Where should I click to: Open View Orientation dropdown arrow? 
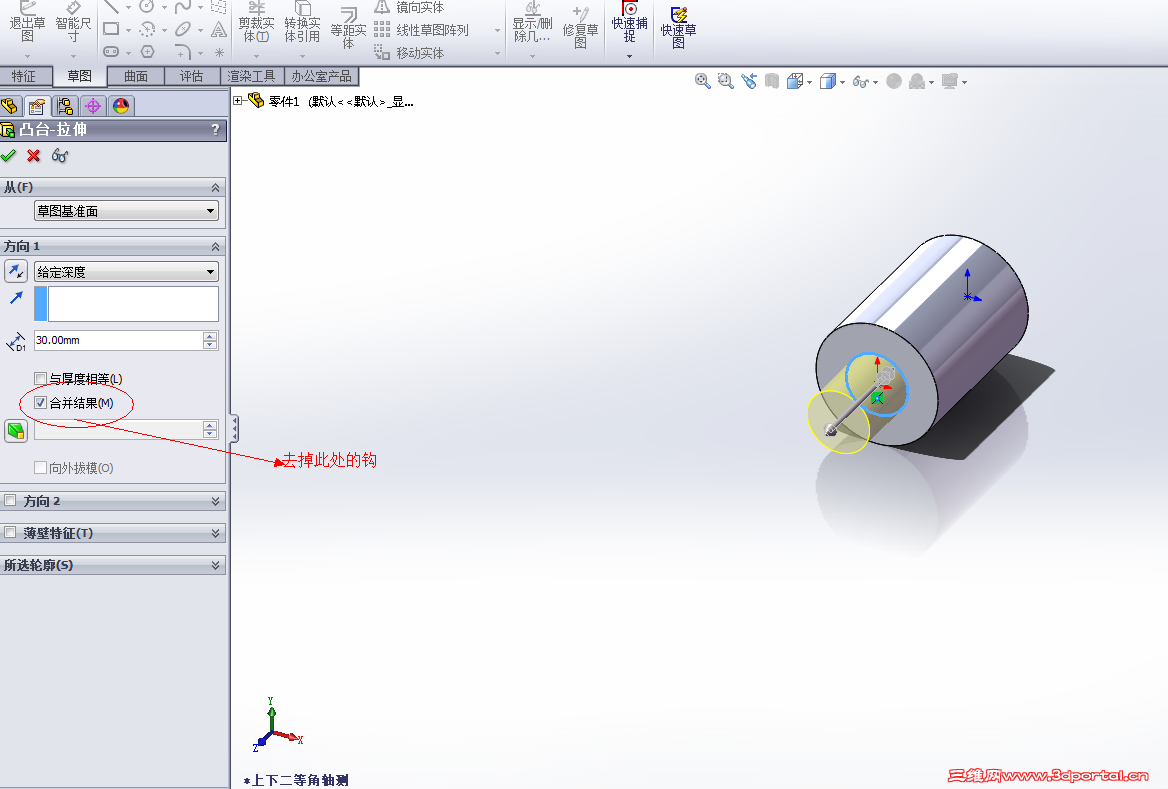pos(810,82)
